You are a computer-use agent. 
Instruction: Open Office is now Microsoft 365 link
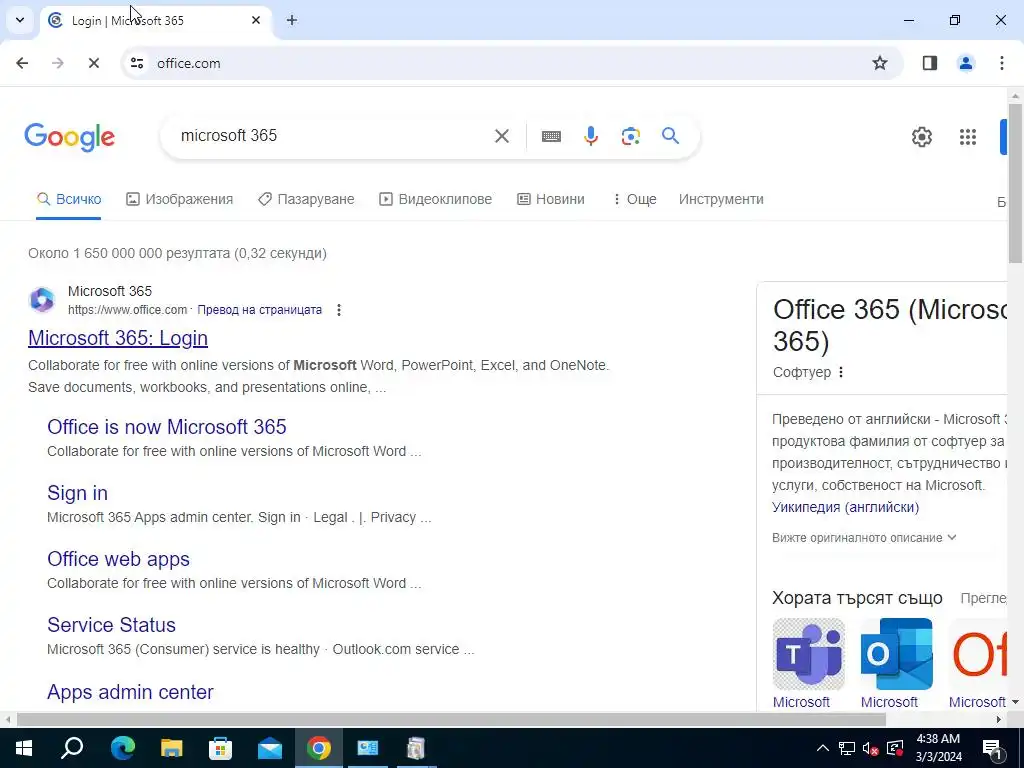tap(167, 427)
